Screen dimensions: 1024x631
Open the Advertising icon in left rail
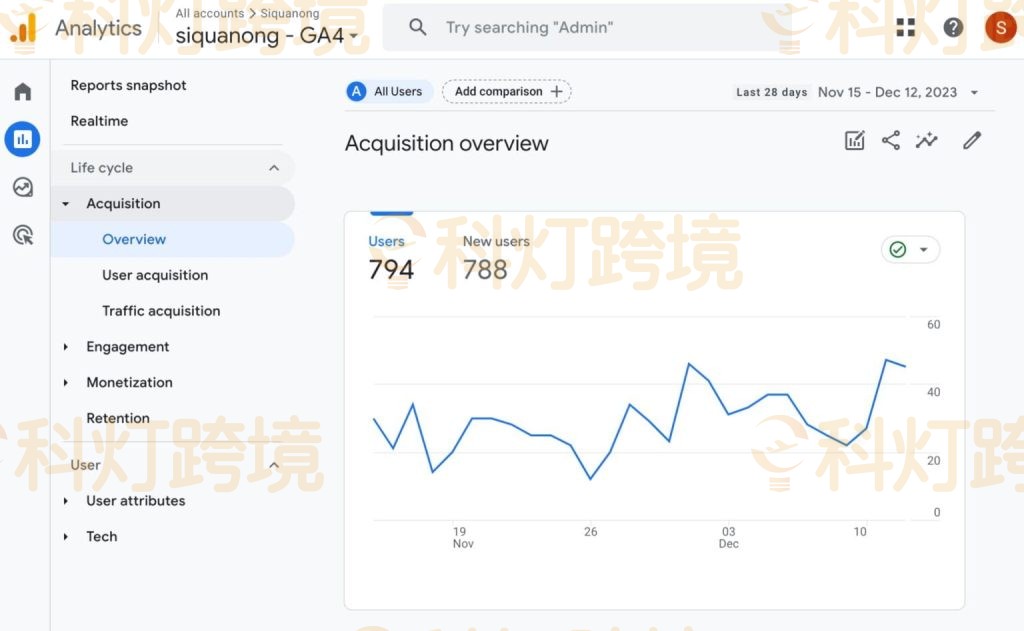pyautogui.click(x=22, y=235)
